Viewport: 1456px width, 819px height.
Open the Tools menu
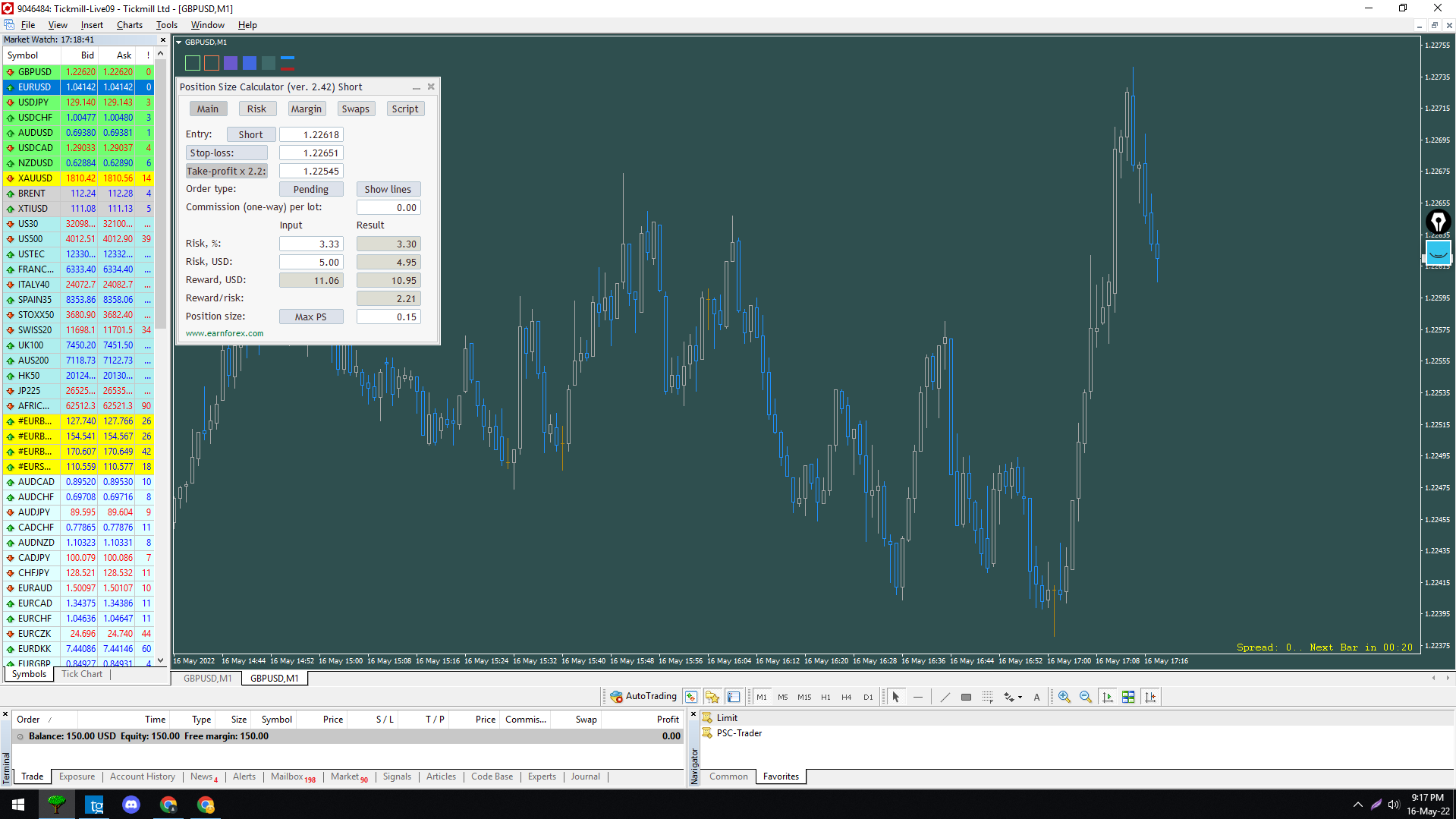(167, 25)
